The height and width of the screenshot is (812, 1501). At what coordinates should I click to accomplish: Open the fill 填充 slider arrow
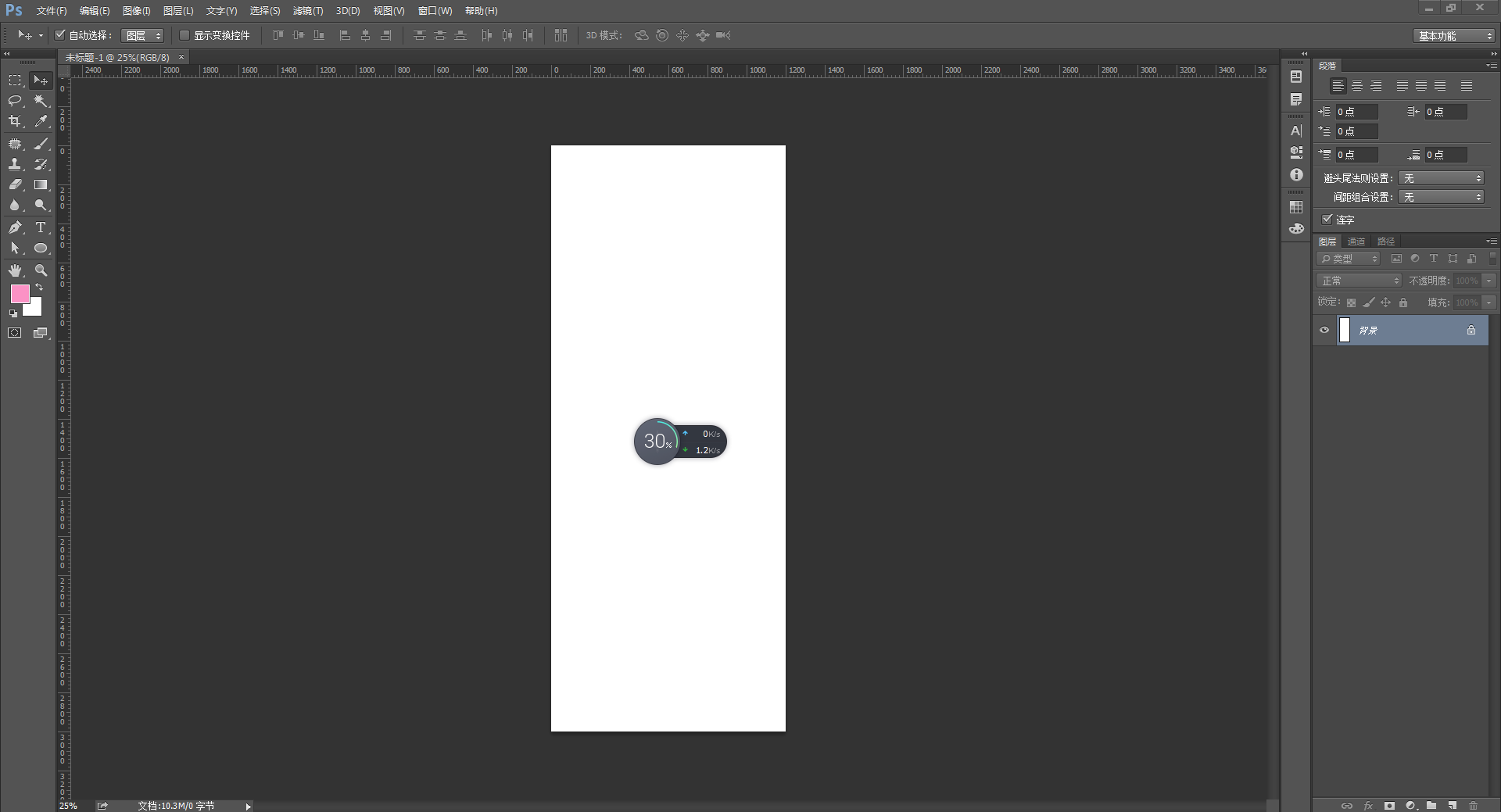tap(1489, 302)
